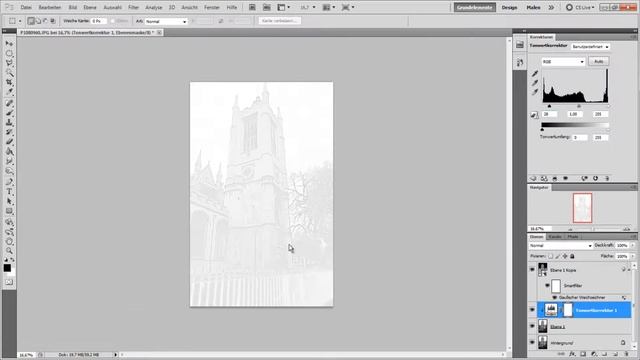Toggle lock transparent pixels in Layers
Viewport: 640px width, 360px height.
550,256
